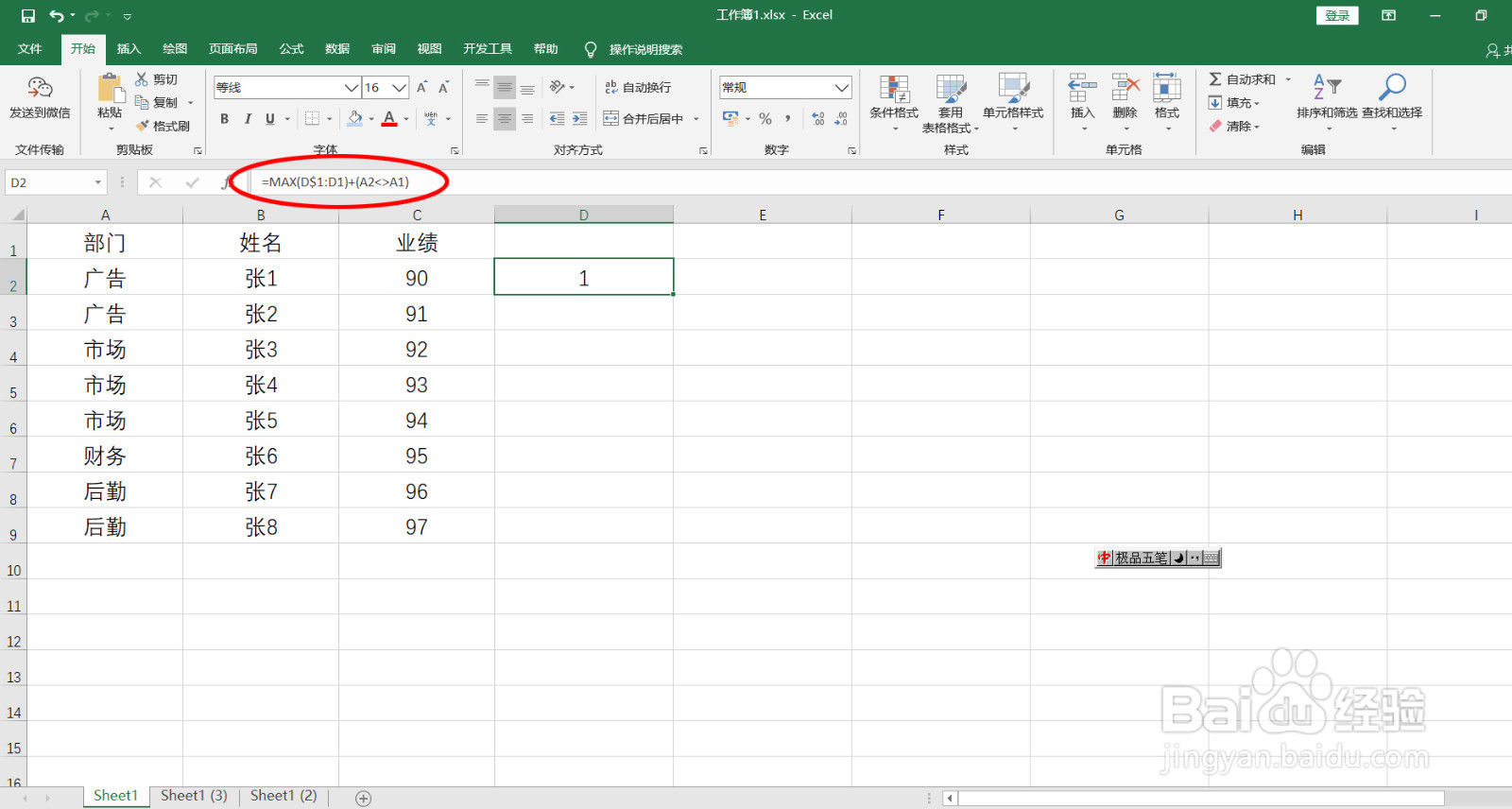
Task: Toggle align text left
Action: pyautogui.click(x=482, y=118)
